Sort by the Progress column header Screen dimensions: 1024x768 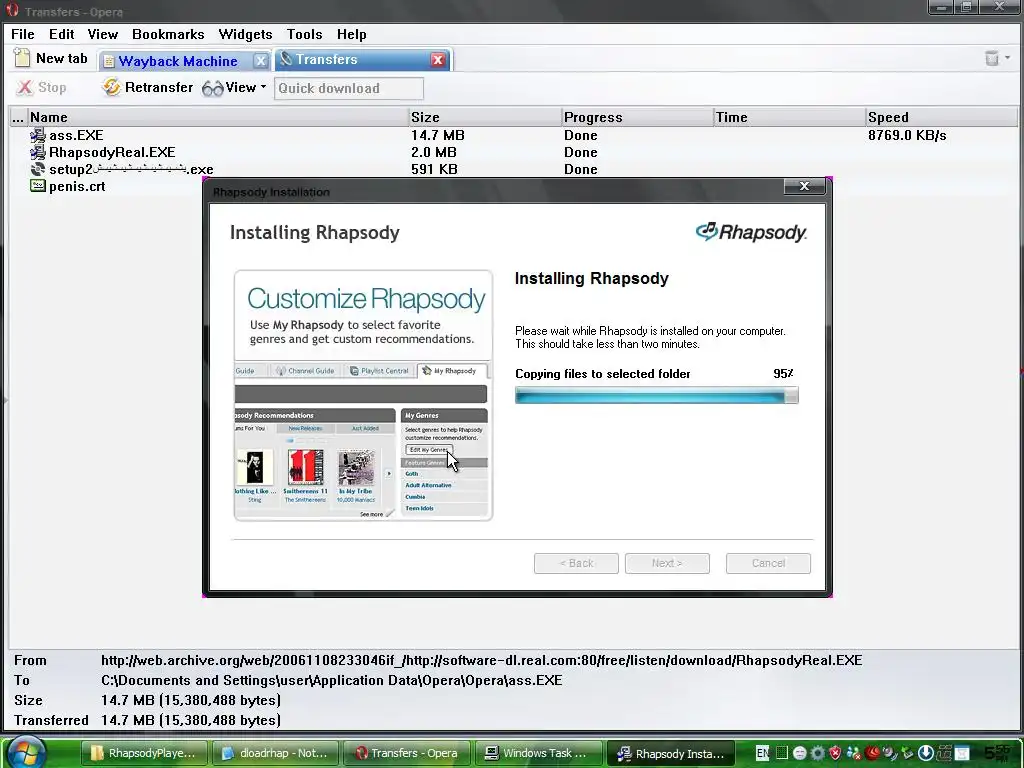click(637, 117)
